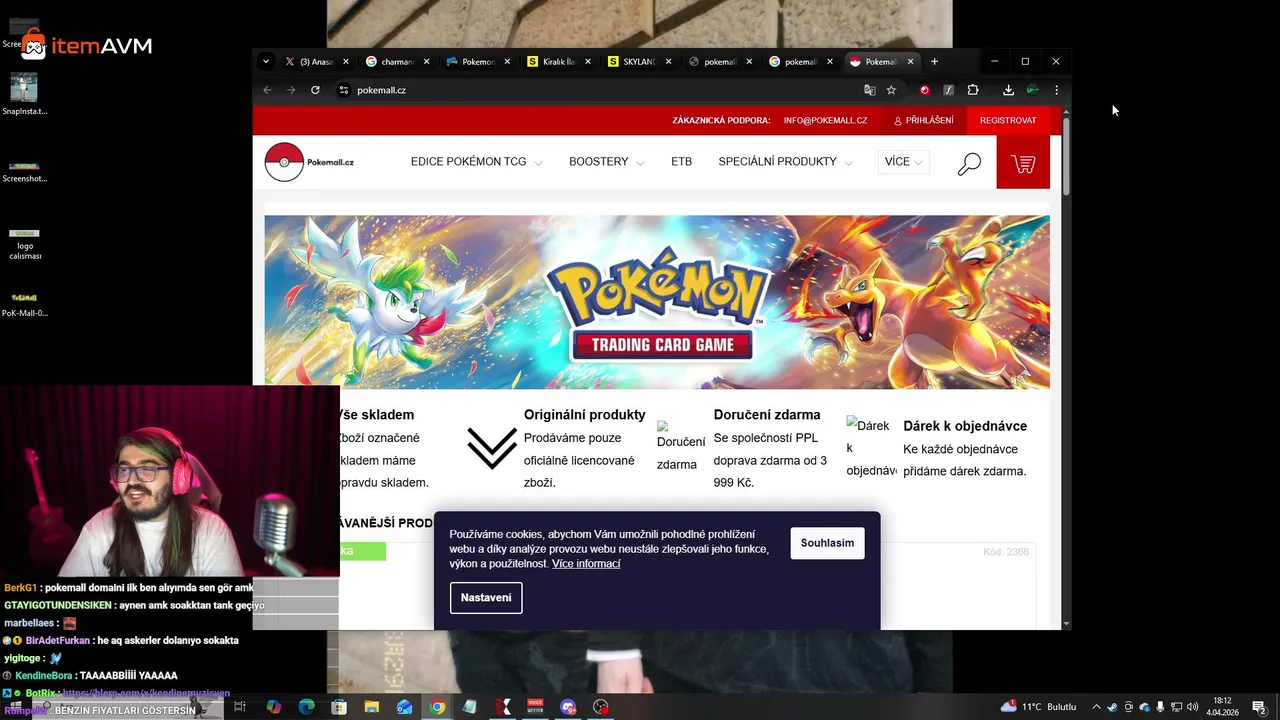Click the red extension icon in toolbar

click(x=924, y=90)
